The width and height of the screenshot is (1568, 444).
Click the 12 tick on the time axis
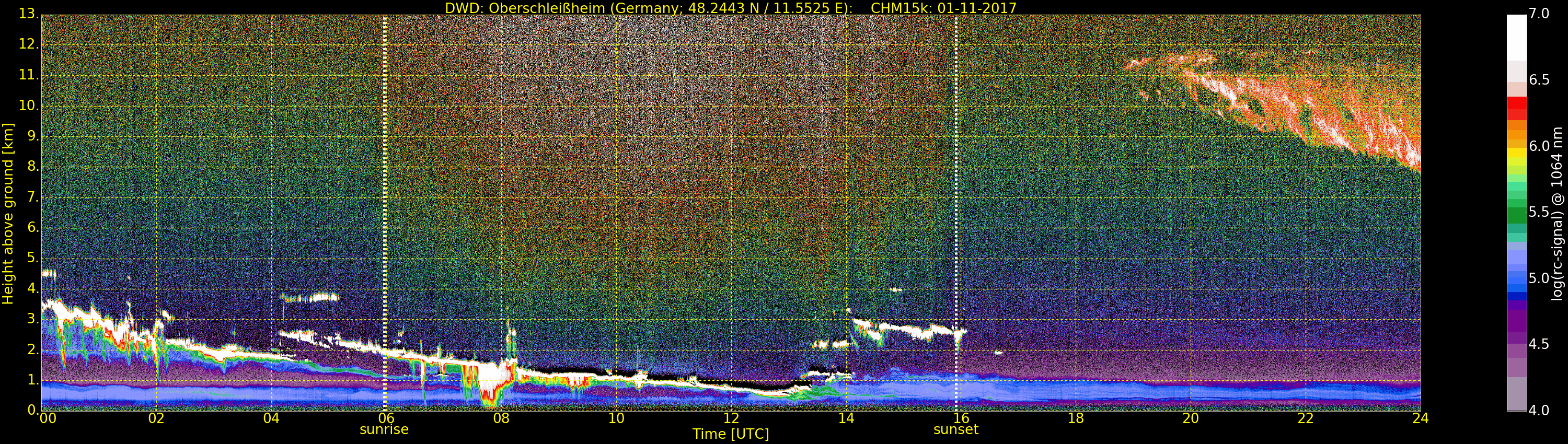(731, 418)
